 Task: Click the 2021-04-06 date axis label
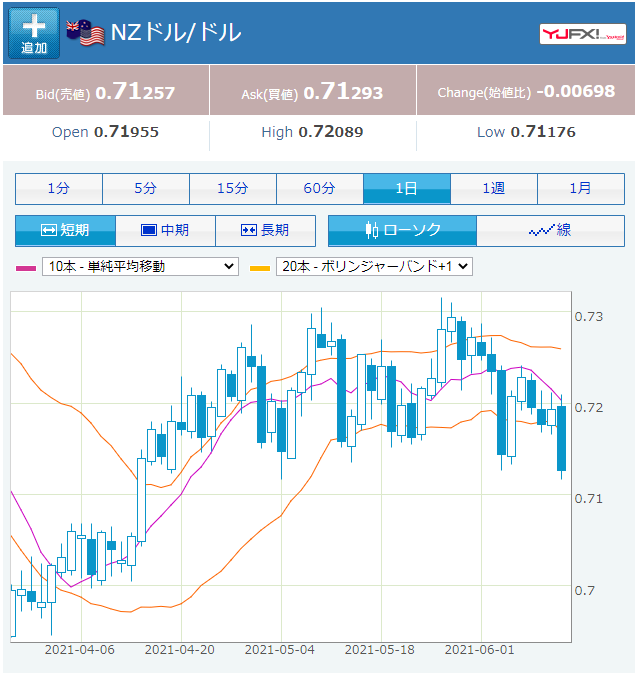[80, 650]
